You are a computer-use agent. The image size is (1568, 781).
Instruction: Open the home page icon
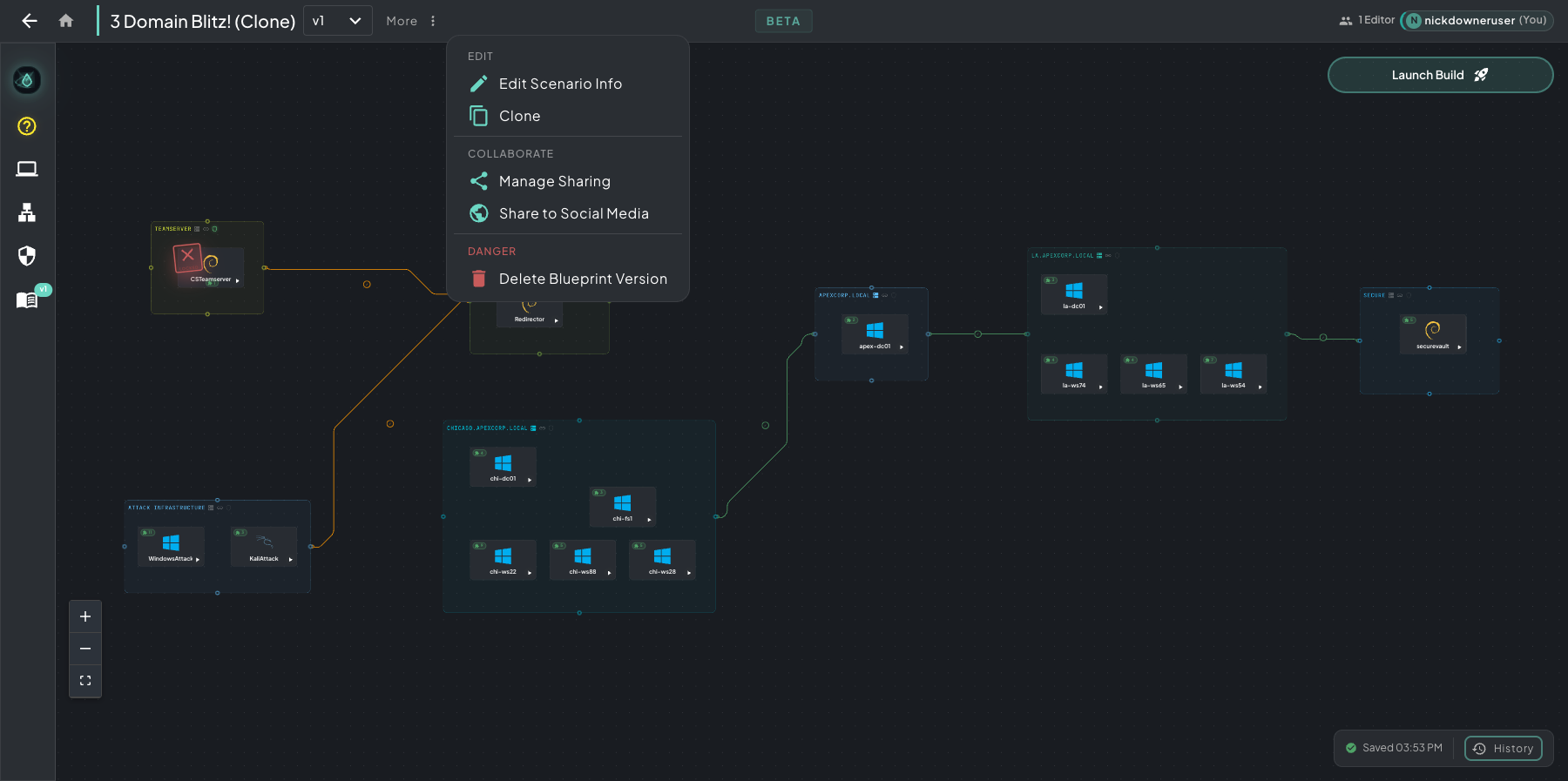pyautogui.click(x=66, y=21)
